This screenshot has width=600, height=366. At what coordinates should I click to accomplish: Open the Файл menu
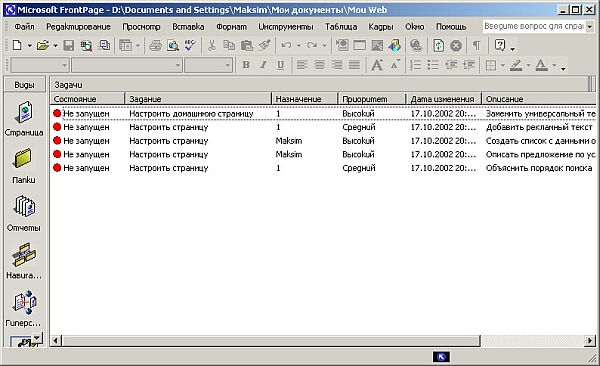pyautogui.click(x=24, y=26)
